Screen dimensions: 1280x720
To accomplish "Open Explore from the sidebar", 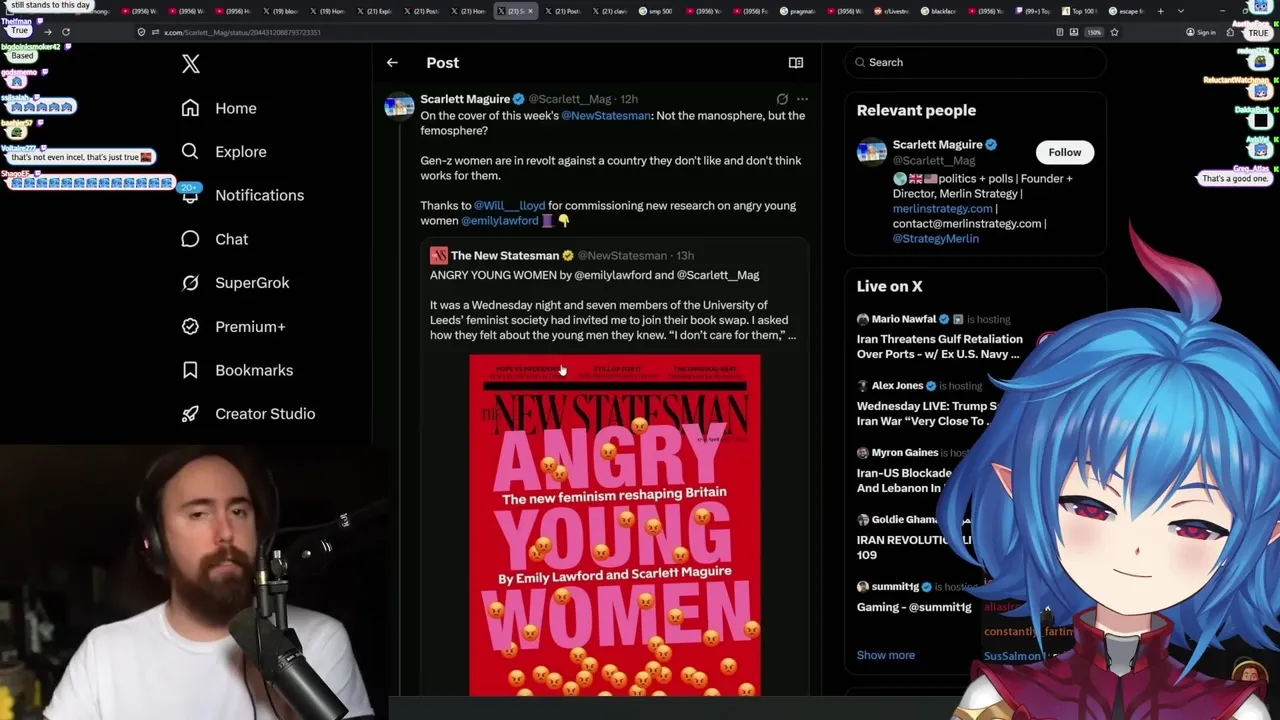I will coord(224,152).
